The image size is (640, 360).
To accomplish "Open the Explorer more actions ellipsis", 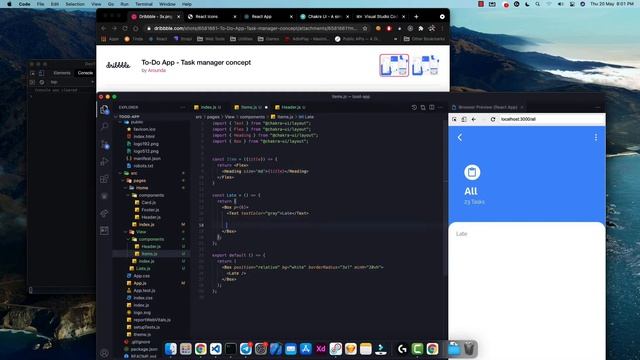I will pos(182,107).
